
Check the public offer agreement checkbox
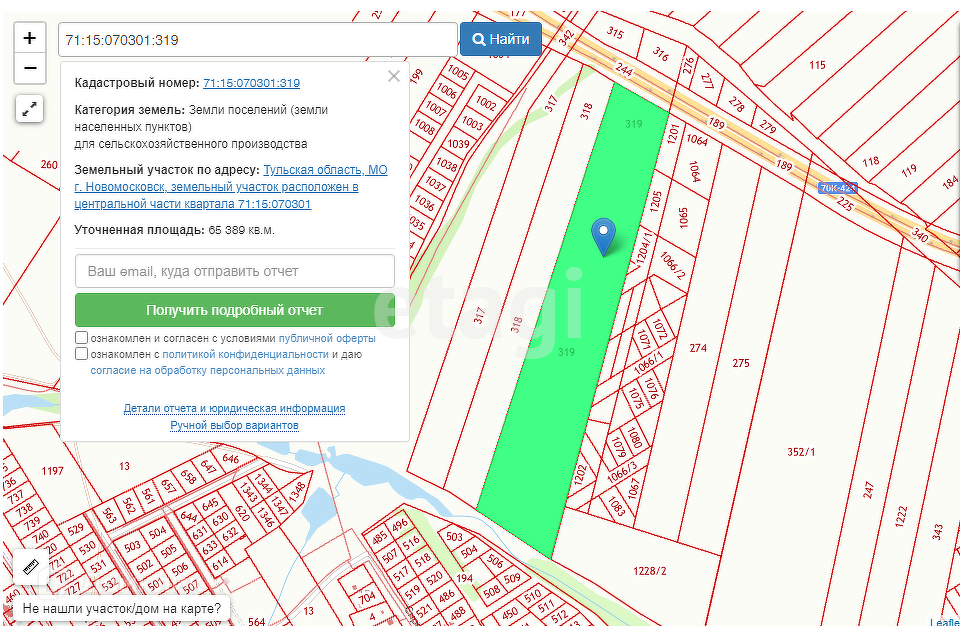pos(81,338)
